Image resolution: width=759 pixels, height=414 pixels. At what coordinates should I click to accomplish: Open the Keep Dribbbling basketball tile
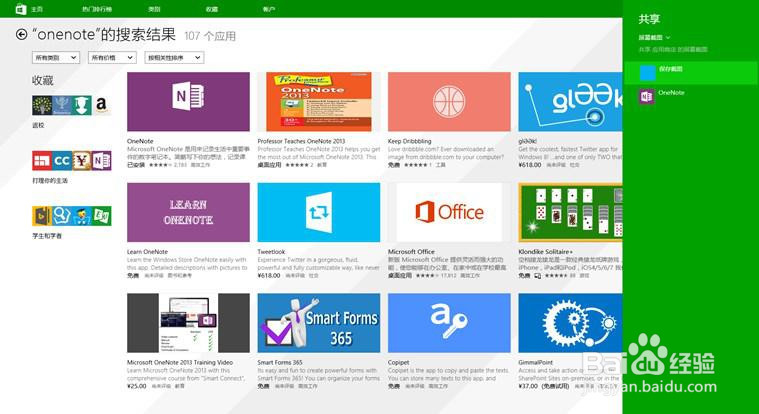(449, 102)
